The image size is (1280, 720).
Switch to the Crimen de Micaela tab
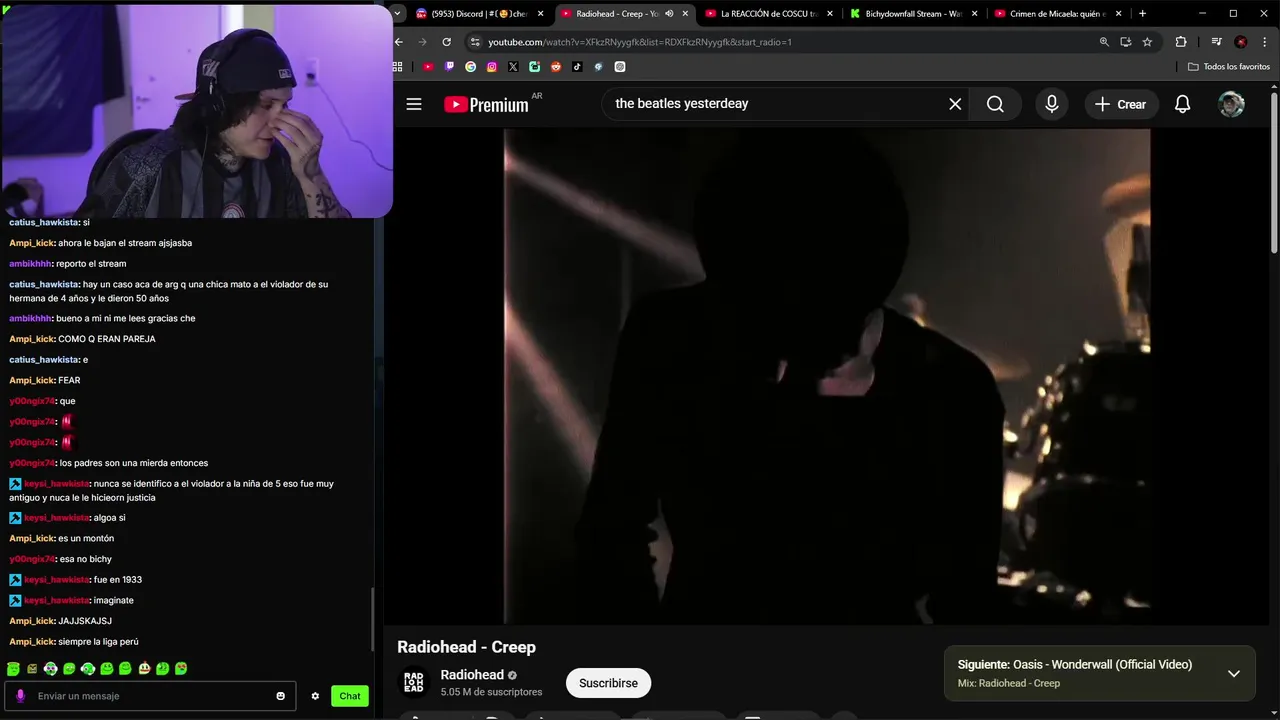click(1059, 14)
